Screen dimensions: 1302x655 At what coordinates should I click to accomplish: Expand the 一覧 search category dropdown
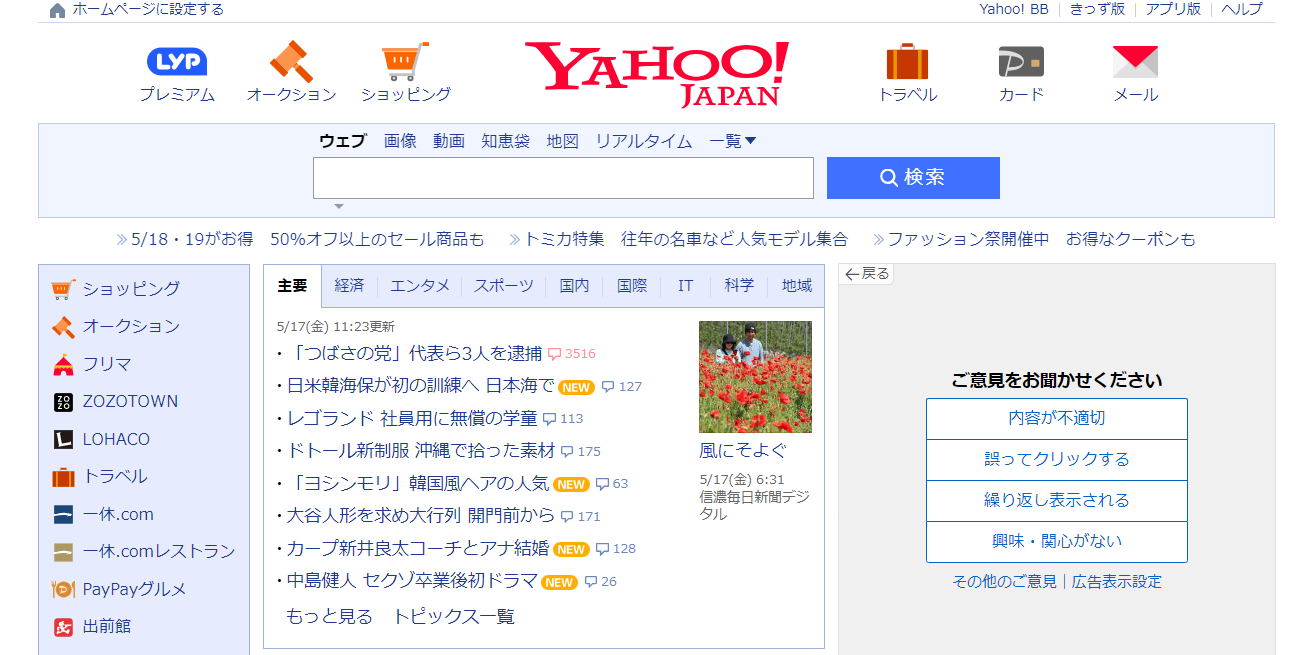point(733,141)
